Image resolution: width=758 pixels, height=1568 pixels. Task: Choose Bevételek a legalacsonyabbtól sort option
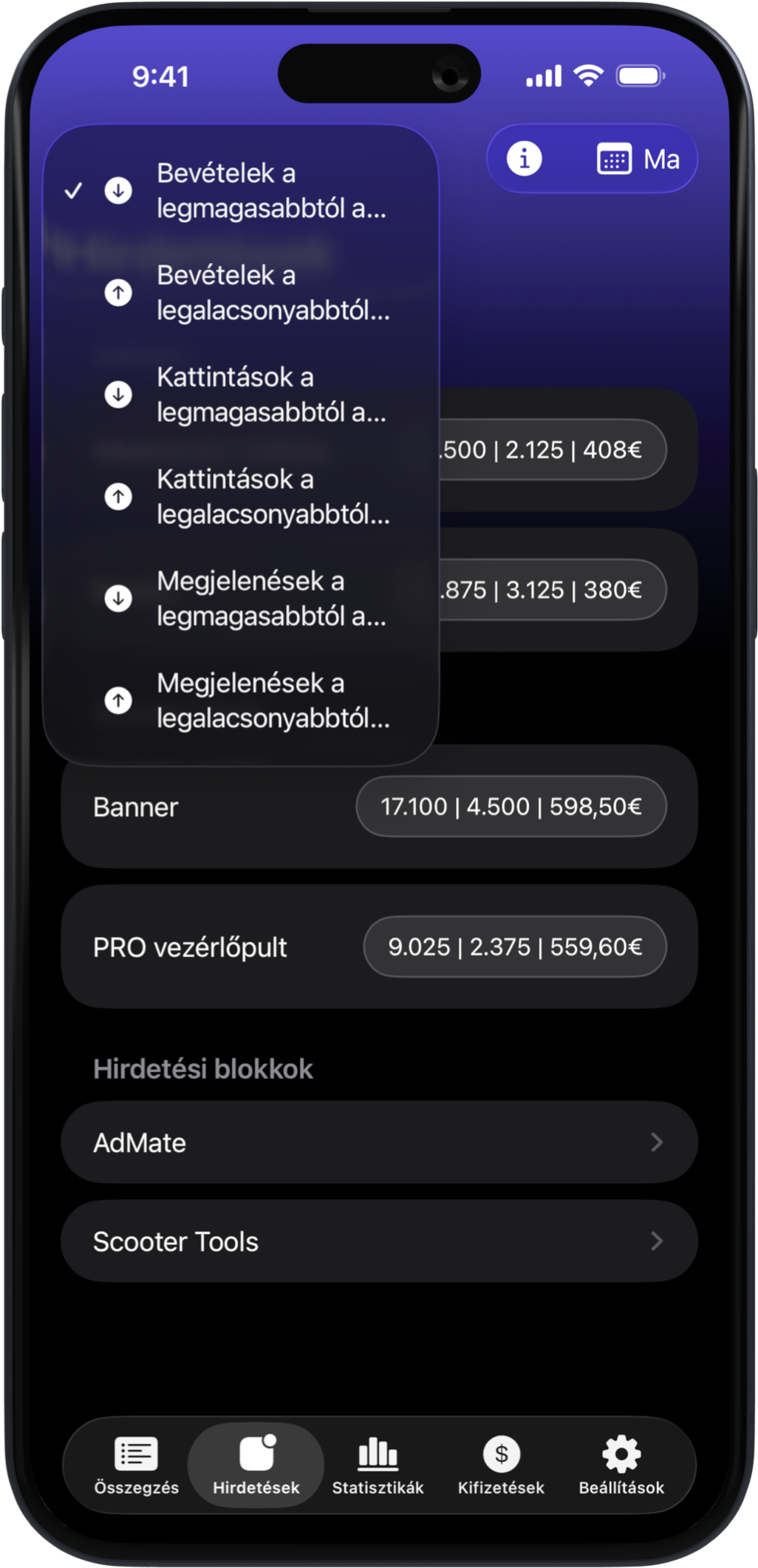(272, 293)
